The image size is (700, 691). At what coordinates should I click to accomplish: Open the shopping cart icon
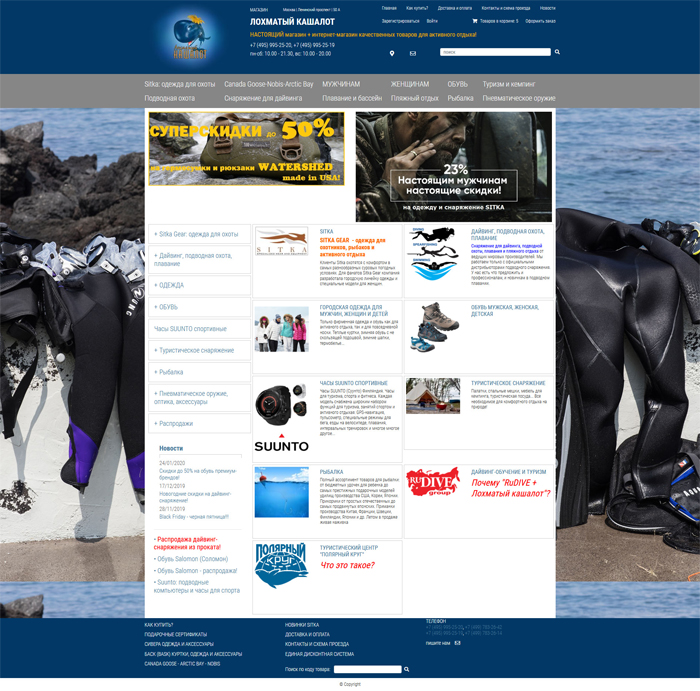tap(475, 21)
